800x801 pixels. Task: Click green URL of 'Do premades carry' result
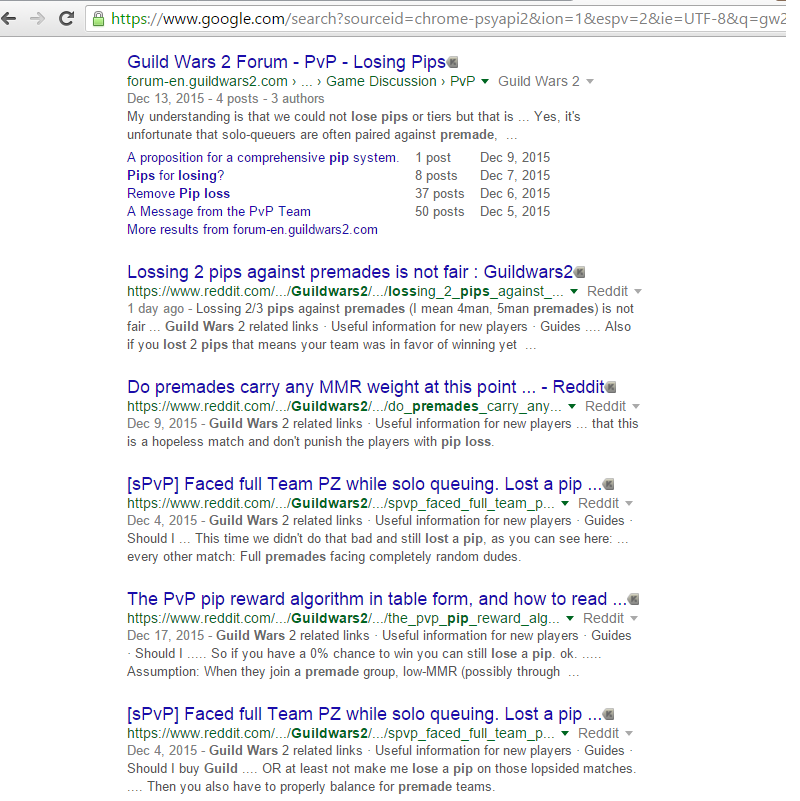click(344, 406)
